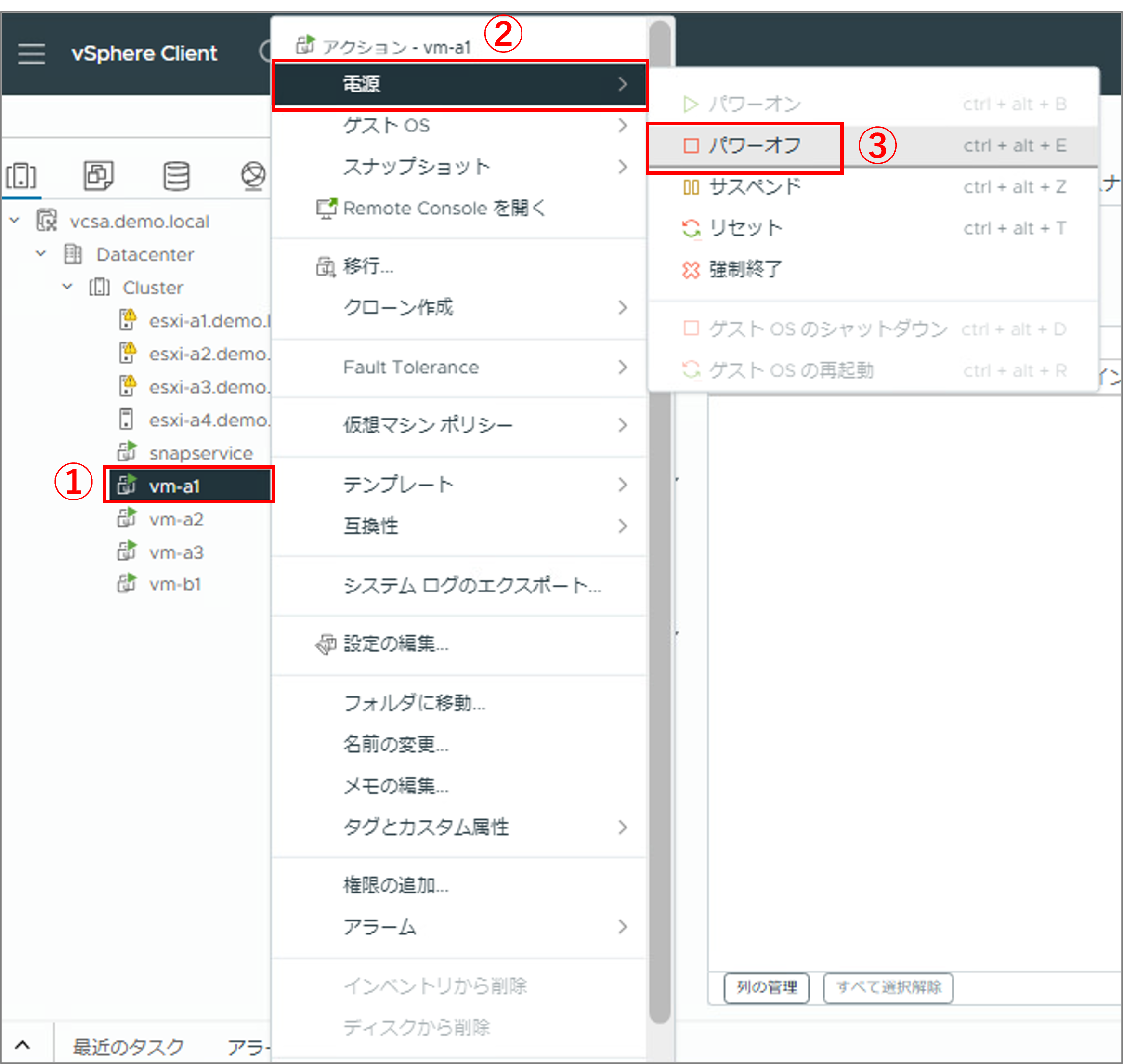Click the Remote Console monitor icon
The width and height of the screenshot is (1123, 1064).
(326, 209)
